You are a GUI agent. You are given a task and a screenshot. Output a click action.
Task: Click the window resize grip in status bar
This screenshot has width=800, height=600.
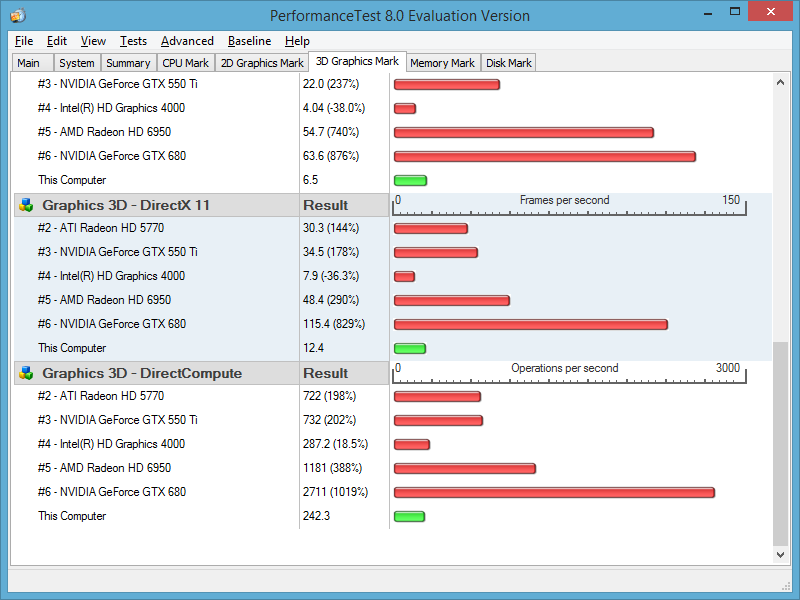pyautogui.click(x=785, y=585)
